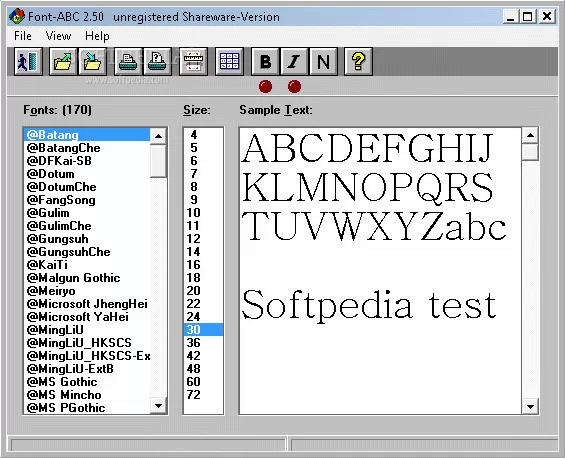Select @GungsuhChe font
Screen dimensions: 565x458
[87, 252]
